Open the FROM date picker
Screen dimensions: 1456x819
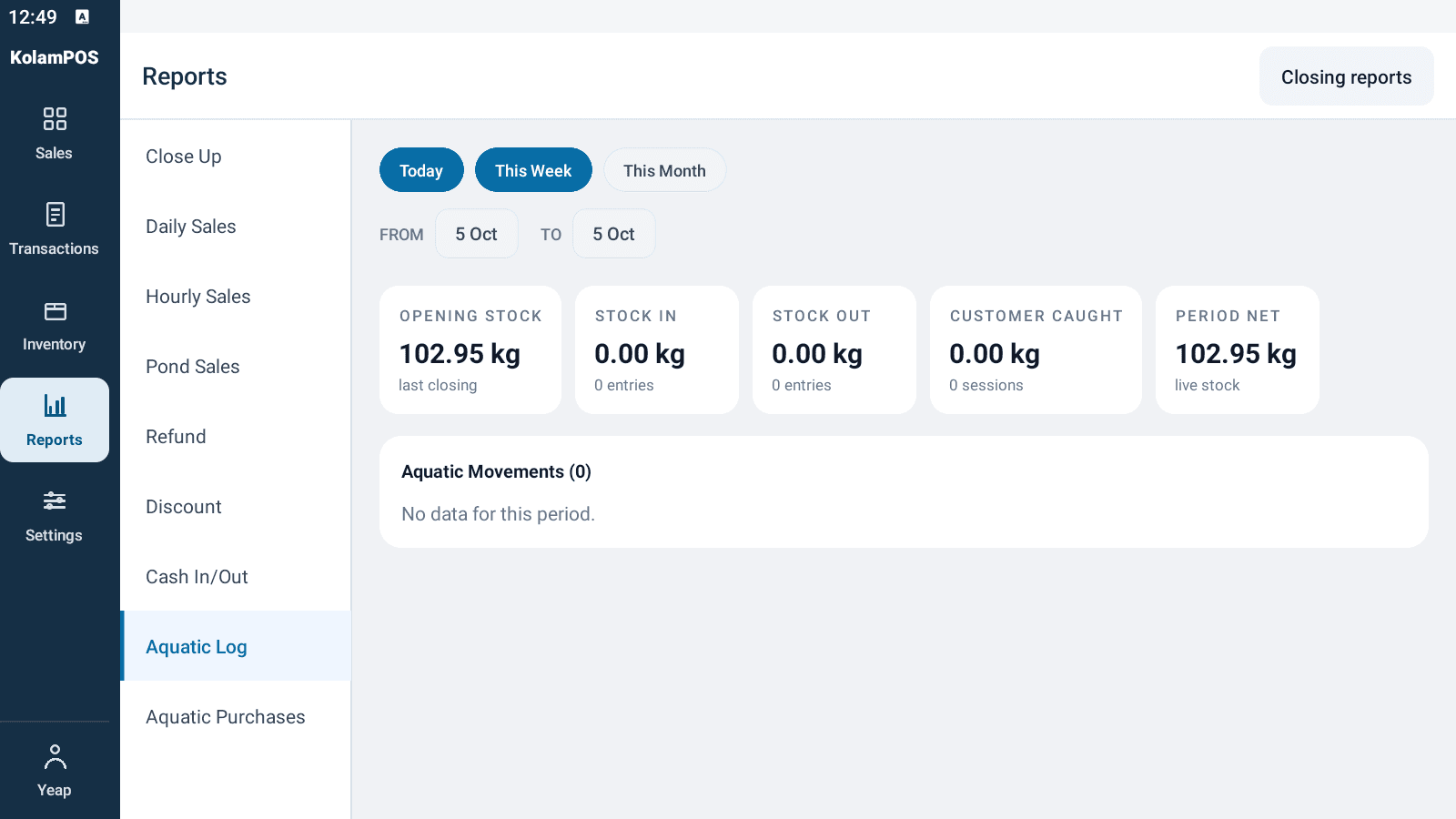click(x=477, y=234)
